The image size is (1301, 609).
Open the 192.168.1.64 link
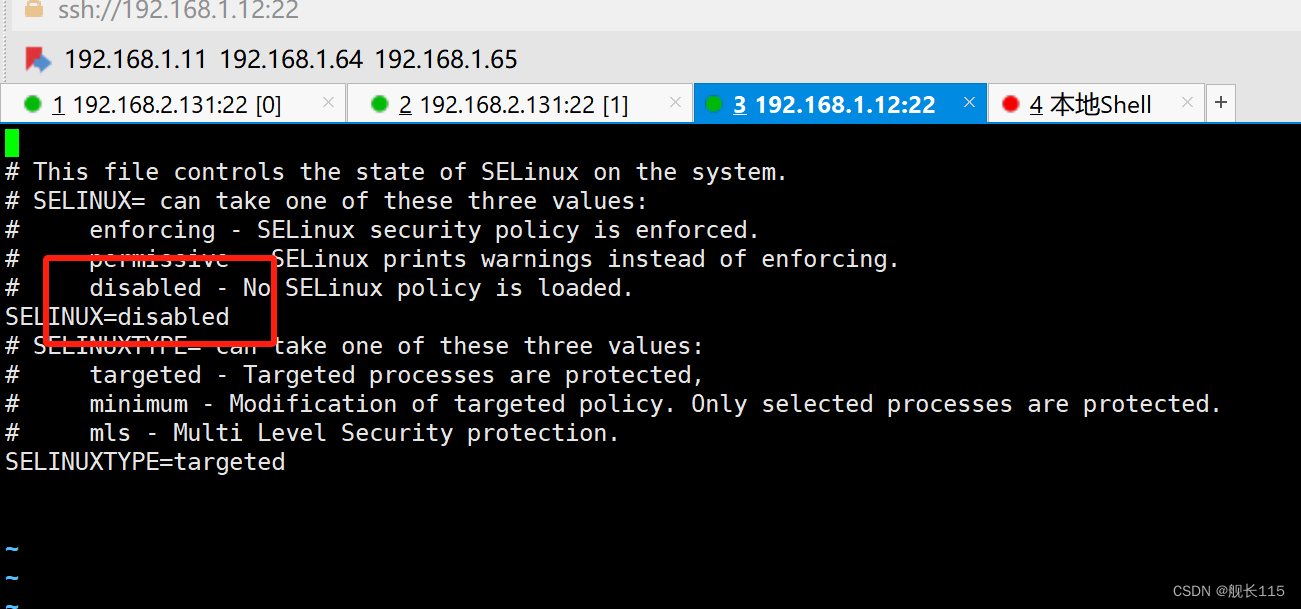[x=291, y=59]
